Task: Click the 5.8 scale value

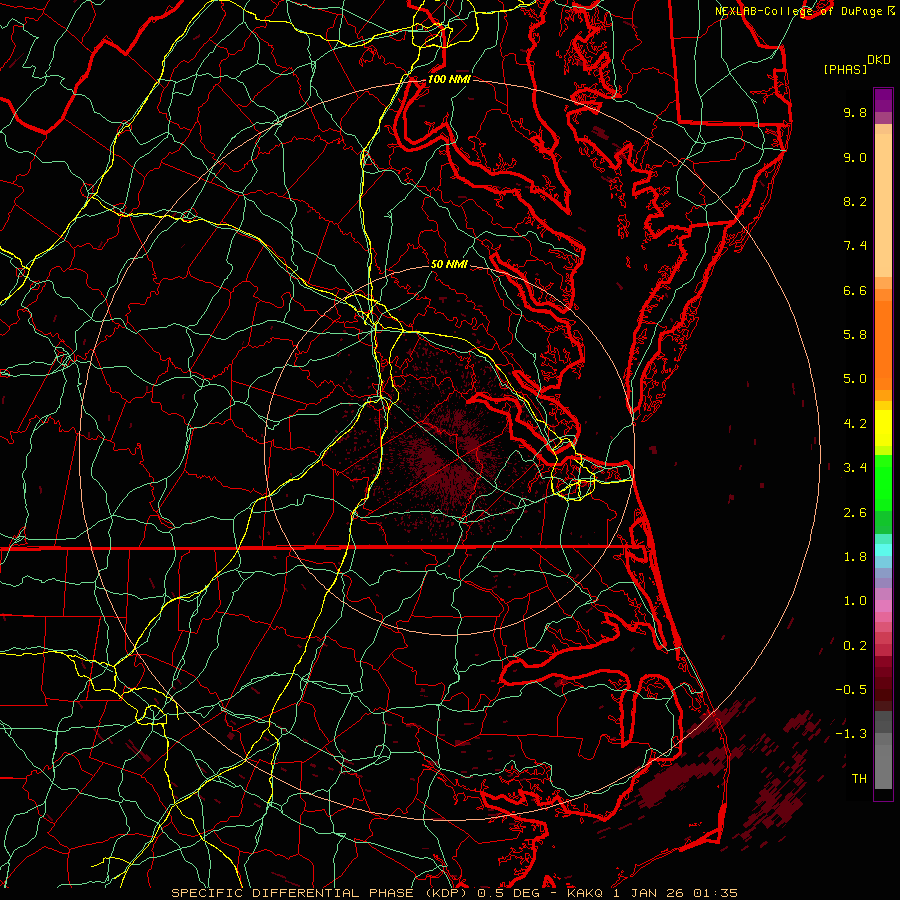Action: [x=855, y=335]
